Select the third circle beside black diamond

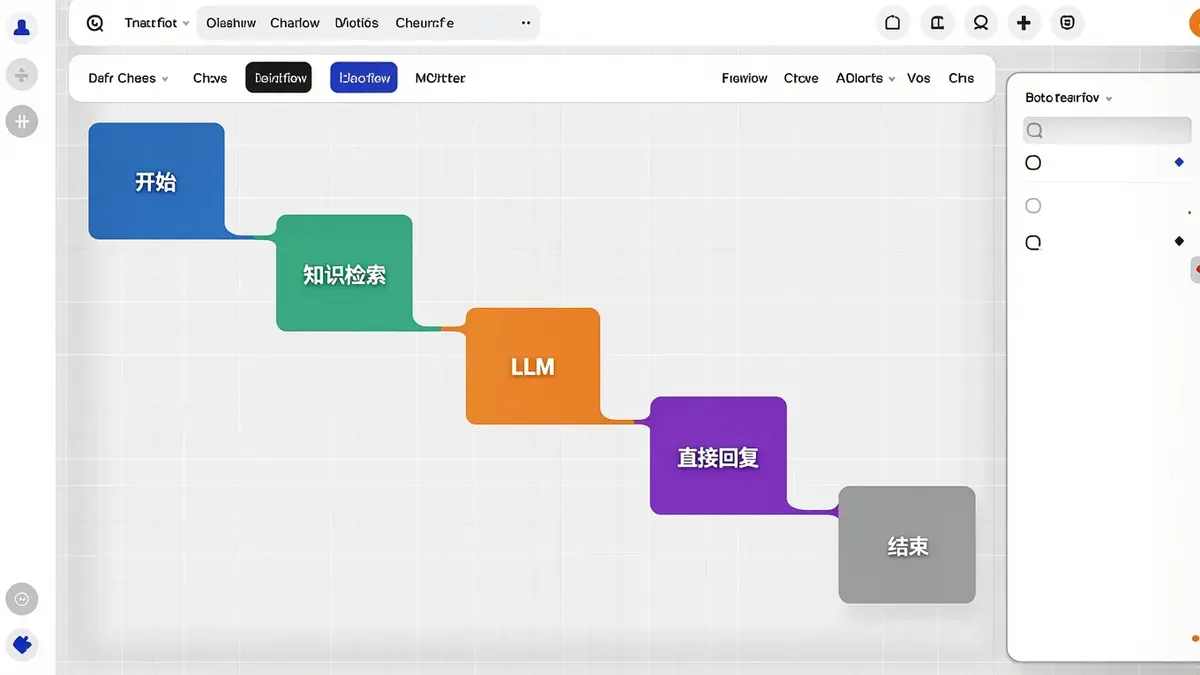tap(1034, 242)
